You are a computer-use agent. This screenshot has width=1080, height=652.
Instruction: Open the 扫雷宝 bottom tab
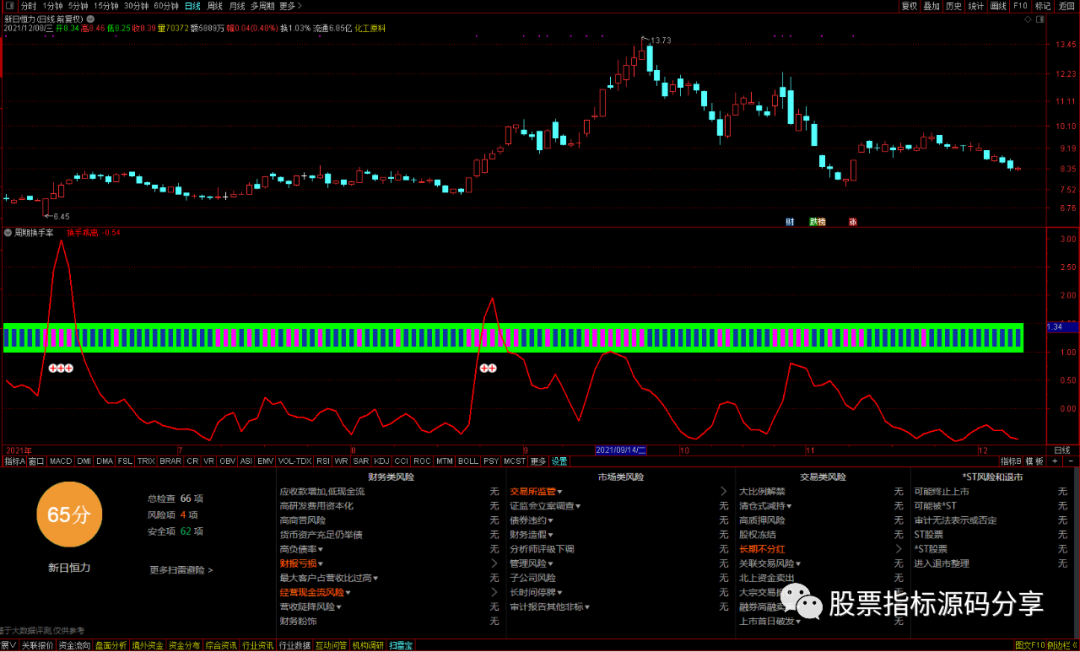(401, 646)
